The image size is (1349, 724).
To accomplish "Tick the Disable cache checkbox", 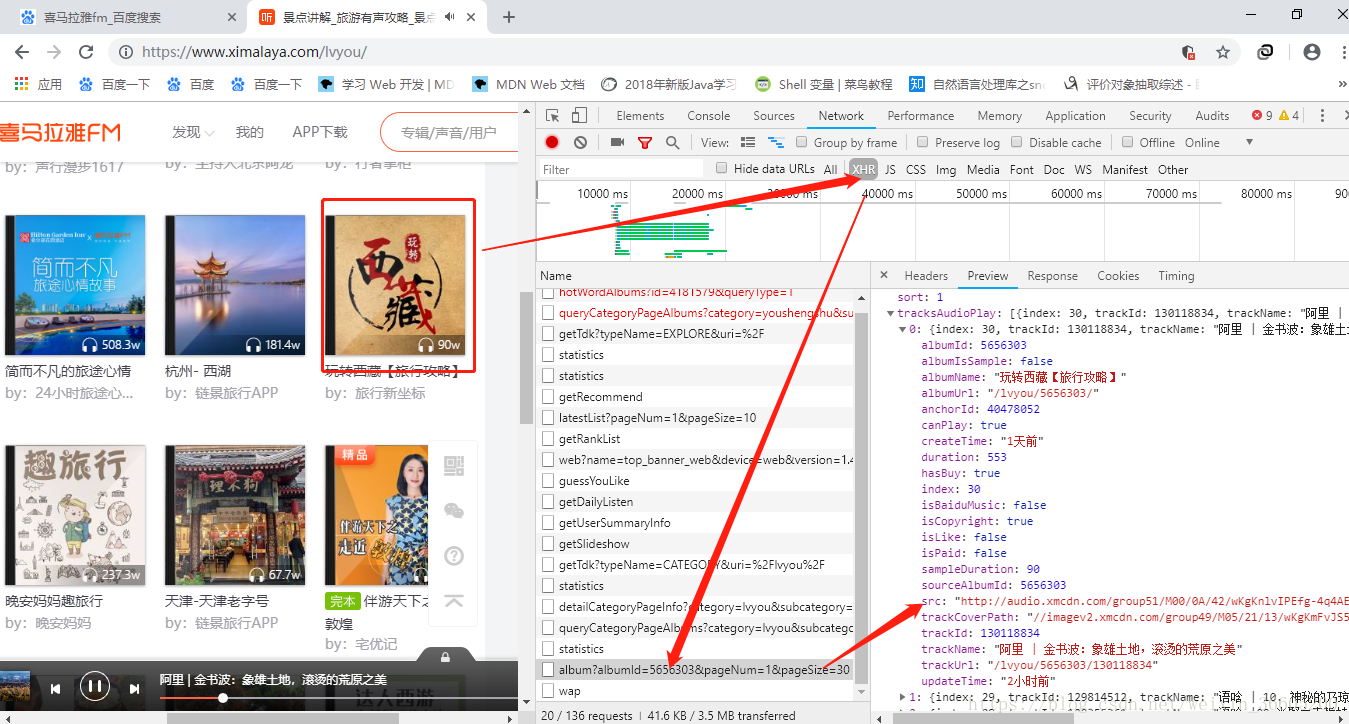I will [1017, 142].
